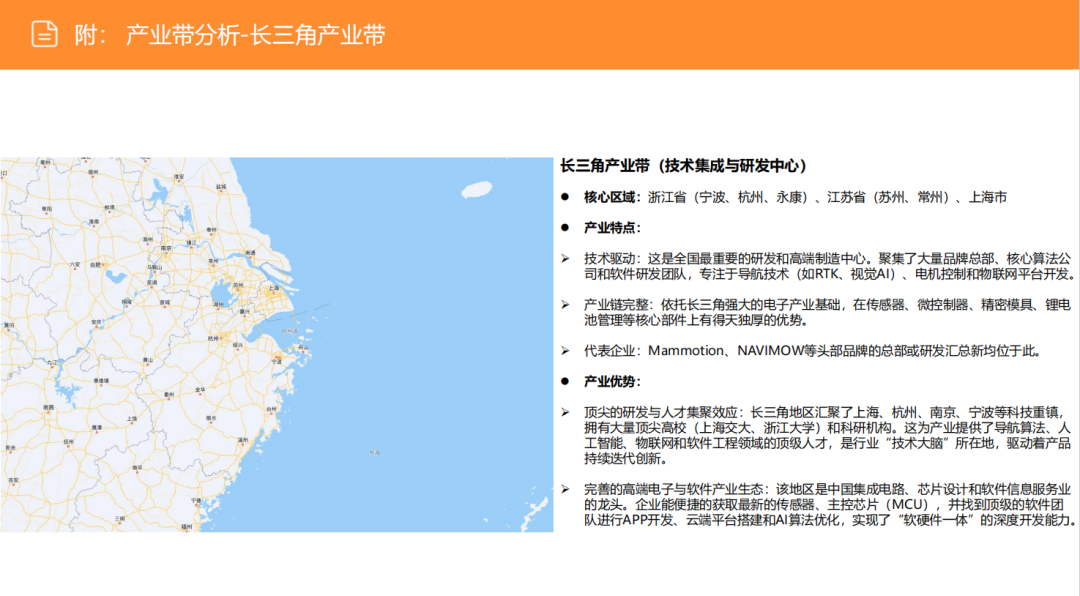1080x596 pixels.
Task: Select the Jinhua city marker on the map
Action: [x=201, y=392]
